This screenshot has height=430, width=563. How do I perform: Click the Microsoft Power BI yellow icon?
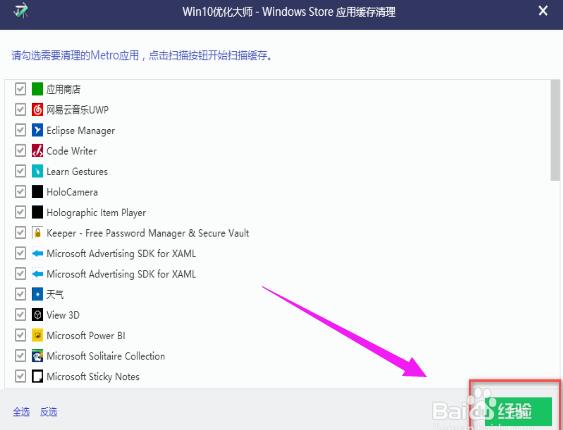(x=37, y=335)
